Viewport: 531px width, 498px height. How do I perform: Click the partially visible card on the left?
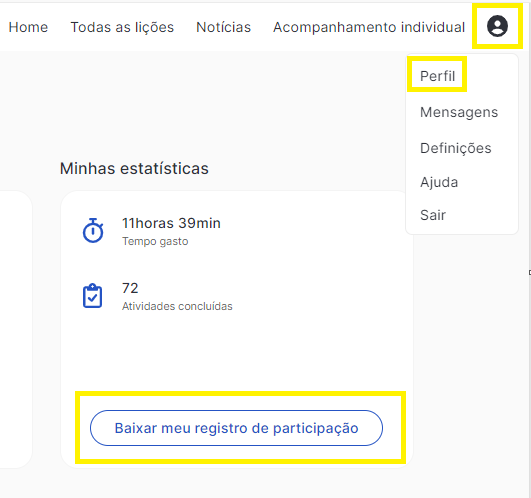(16, 329)
